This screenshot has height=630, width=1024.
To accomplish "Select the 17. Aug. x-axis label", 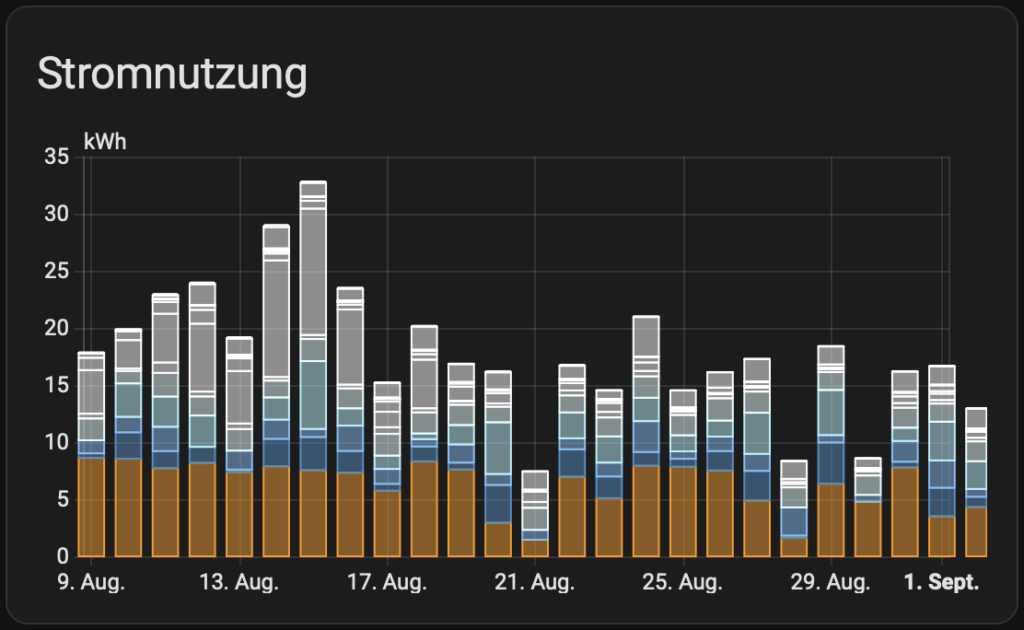I will [387, 583].
